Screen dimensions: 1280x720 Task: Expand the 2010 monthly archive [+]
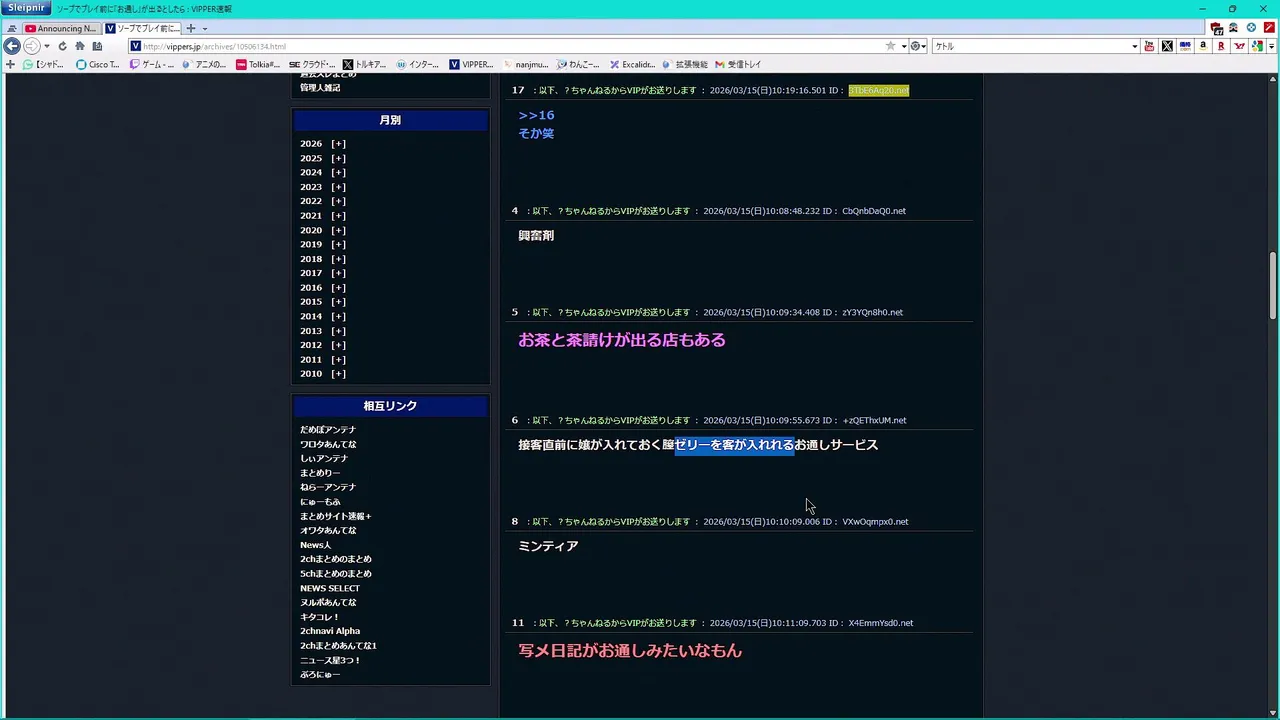pyautogui.click(x=338, y=374)
